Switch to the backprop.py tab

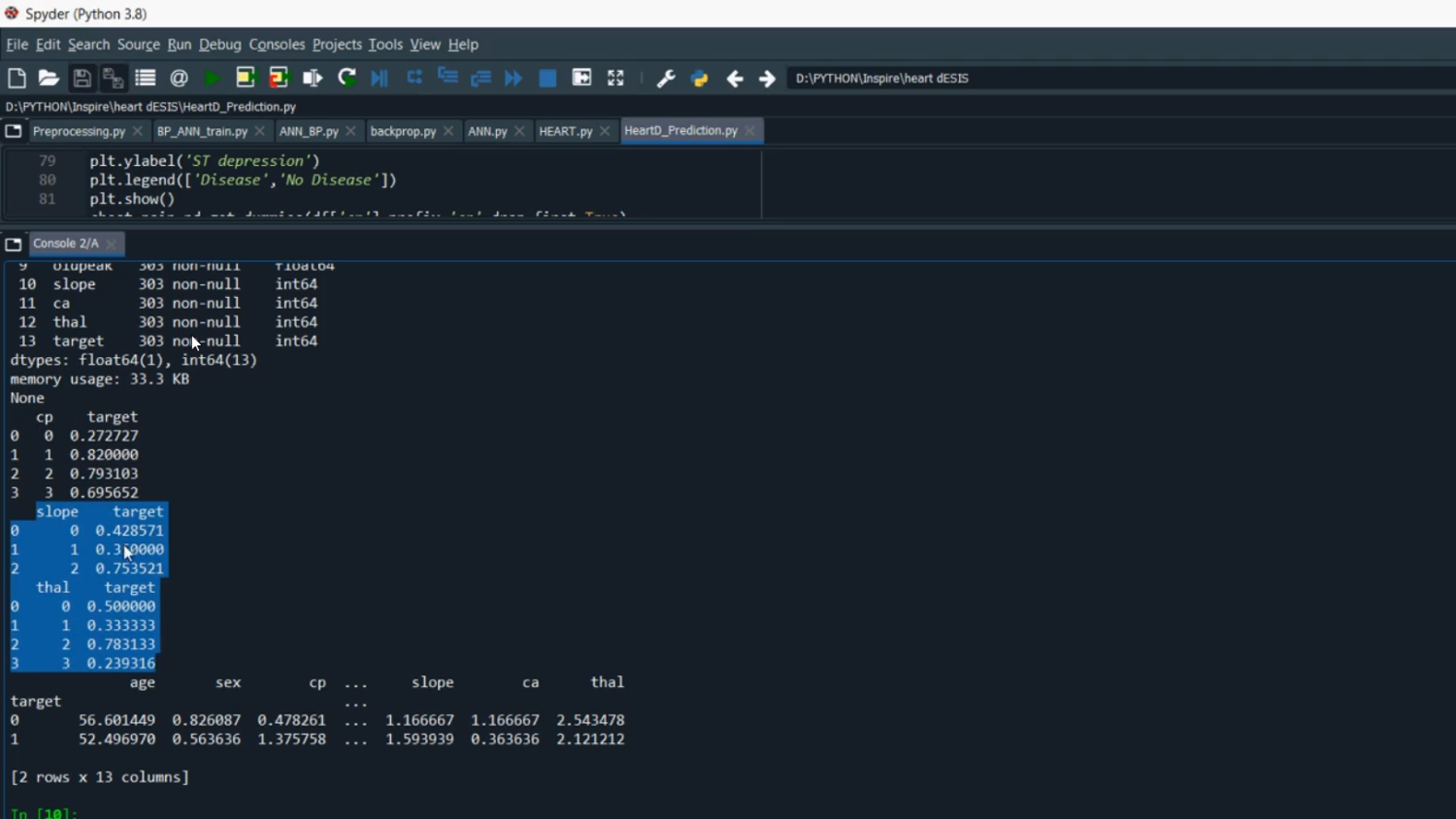pyautogui.click(x=403, y=131)
